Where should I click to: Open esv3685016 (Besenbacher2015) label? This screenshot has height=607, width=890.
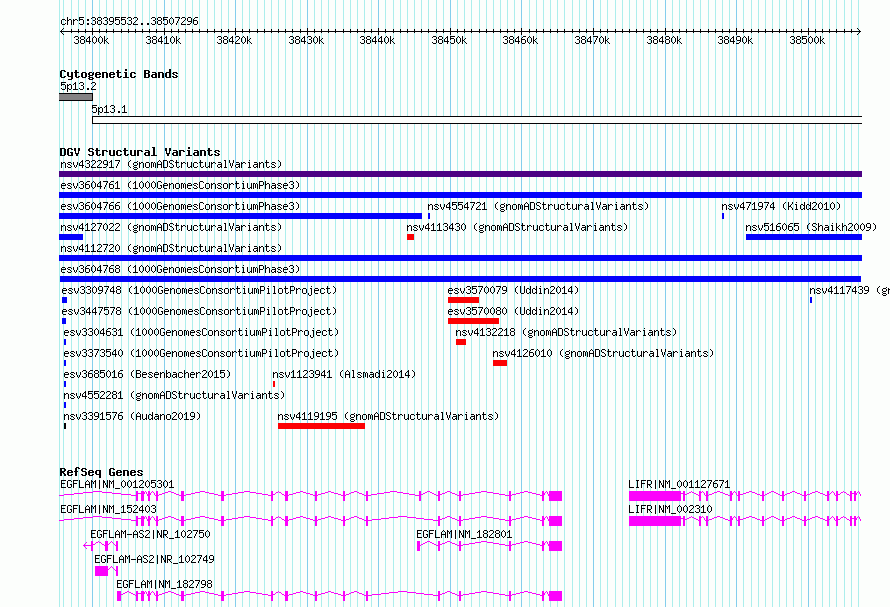click(147, 374)
